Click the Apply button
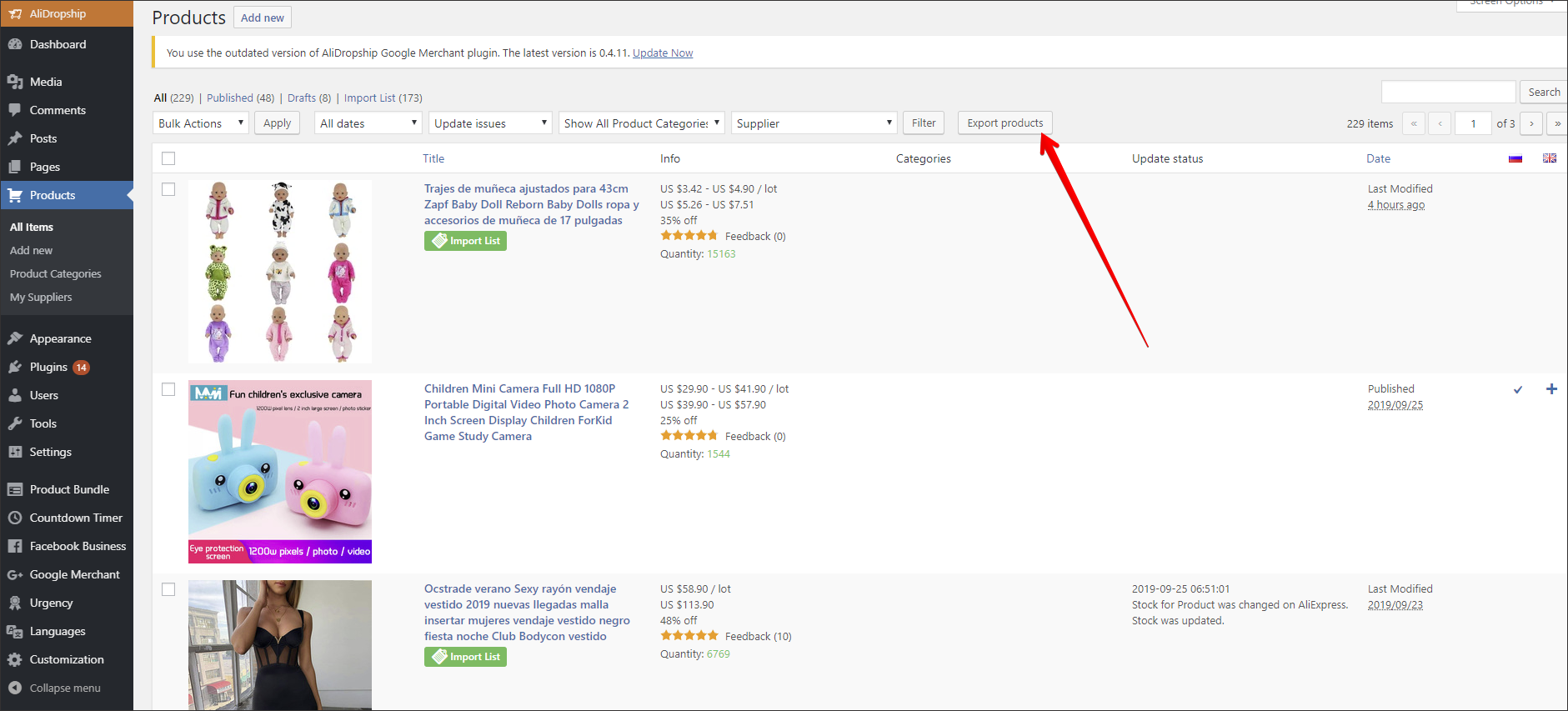 pyautogui.click(x=278, y=123)
